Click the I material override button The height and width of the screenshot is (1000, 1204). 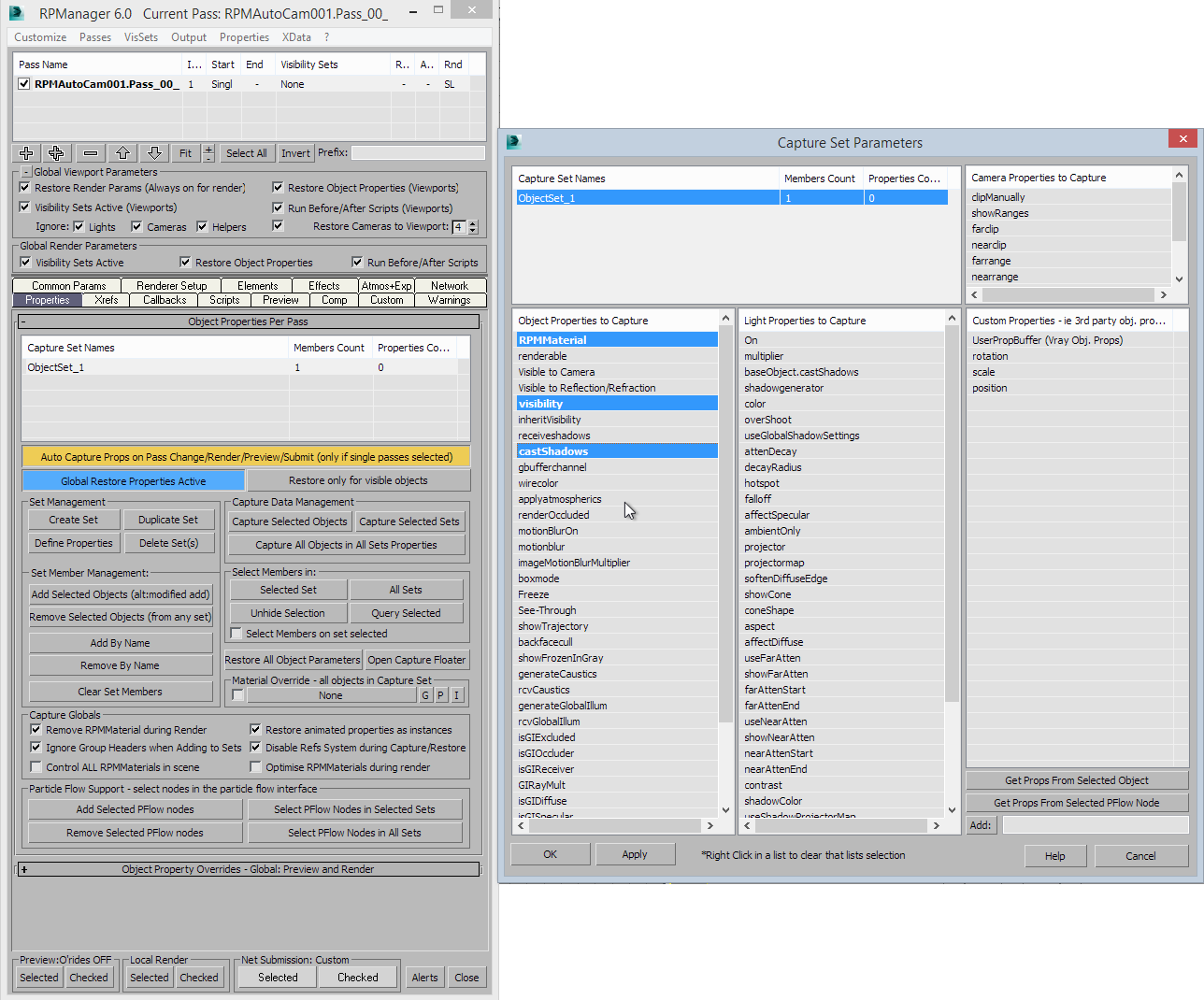(456, 695)
